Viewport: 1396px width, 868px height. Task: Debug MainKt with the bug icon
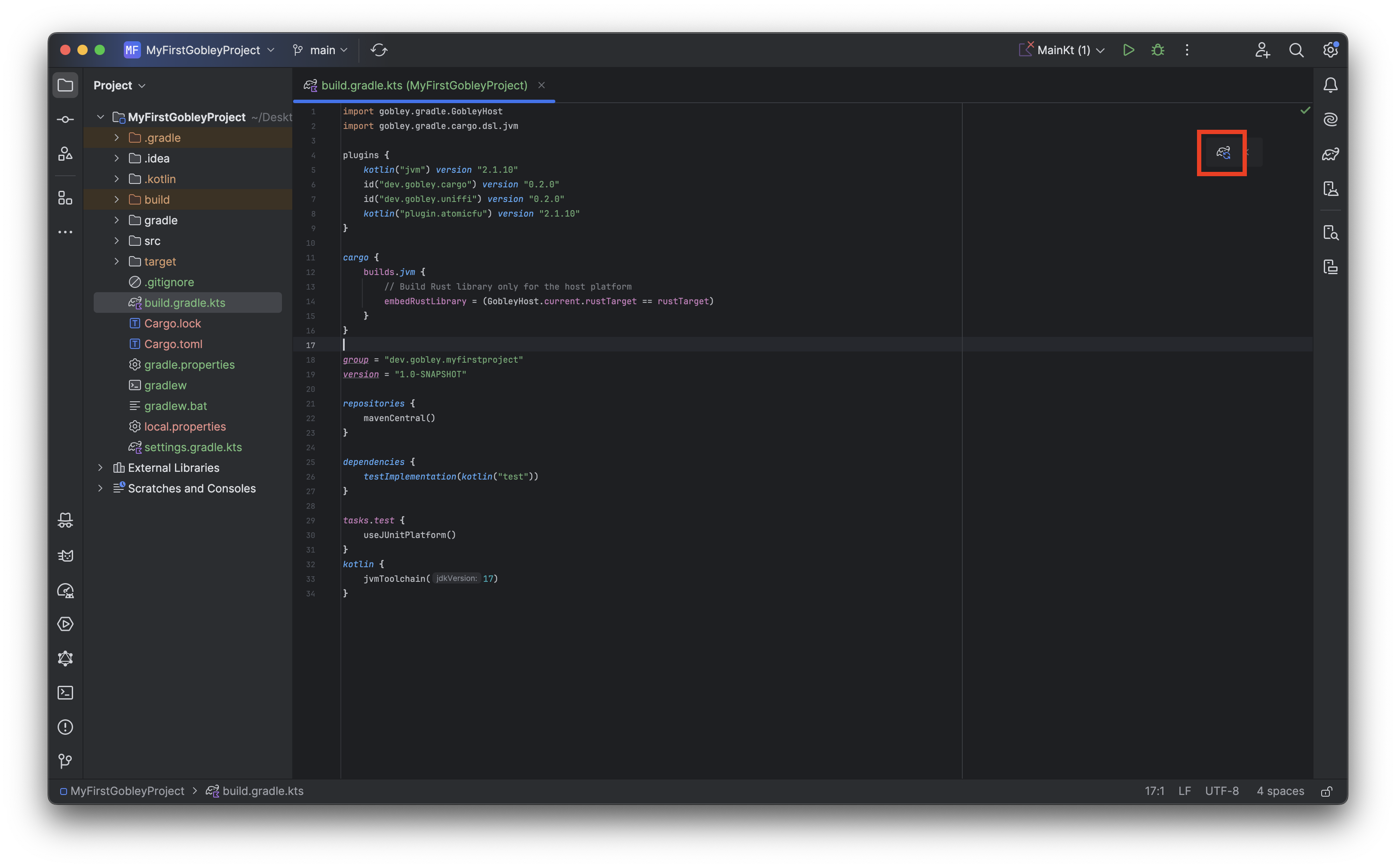click(x=1157, y=50)
